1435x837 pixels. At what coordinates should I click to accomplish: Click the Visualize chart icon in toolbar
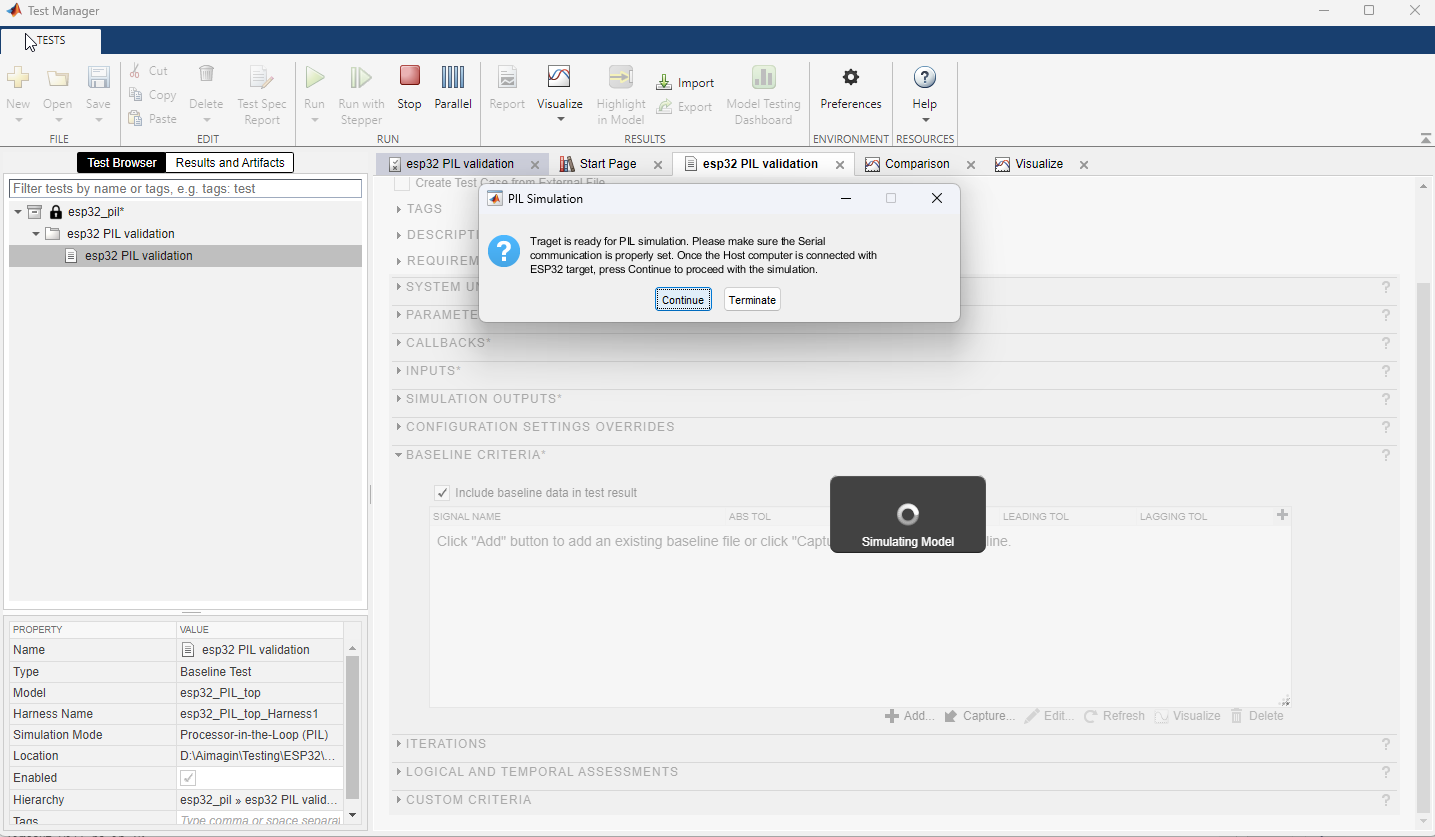coord(559,77)
